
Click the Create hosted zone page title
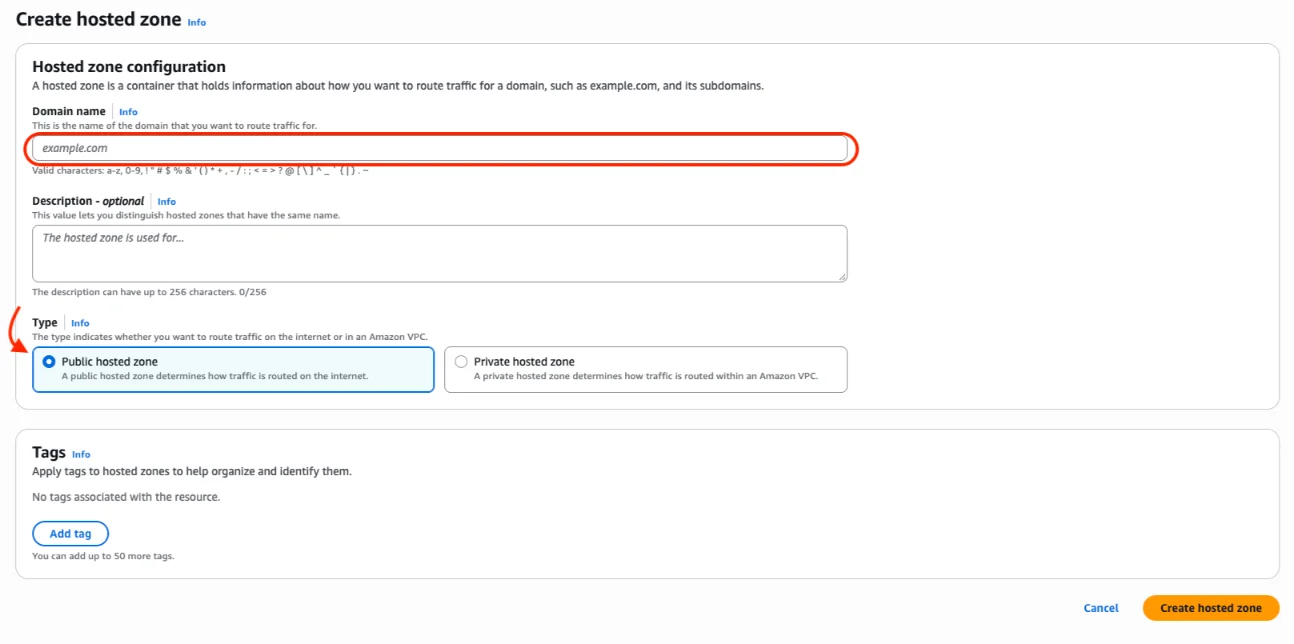pos(99,19)
